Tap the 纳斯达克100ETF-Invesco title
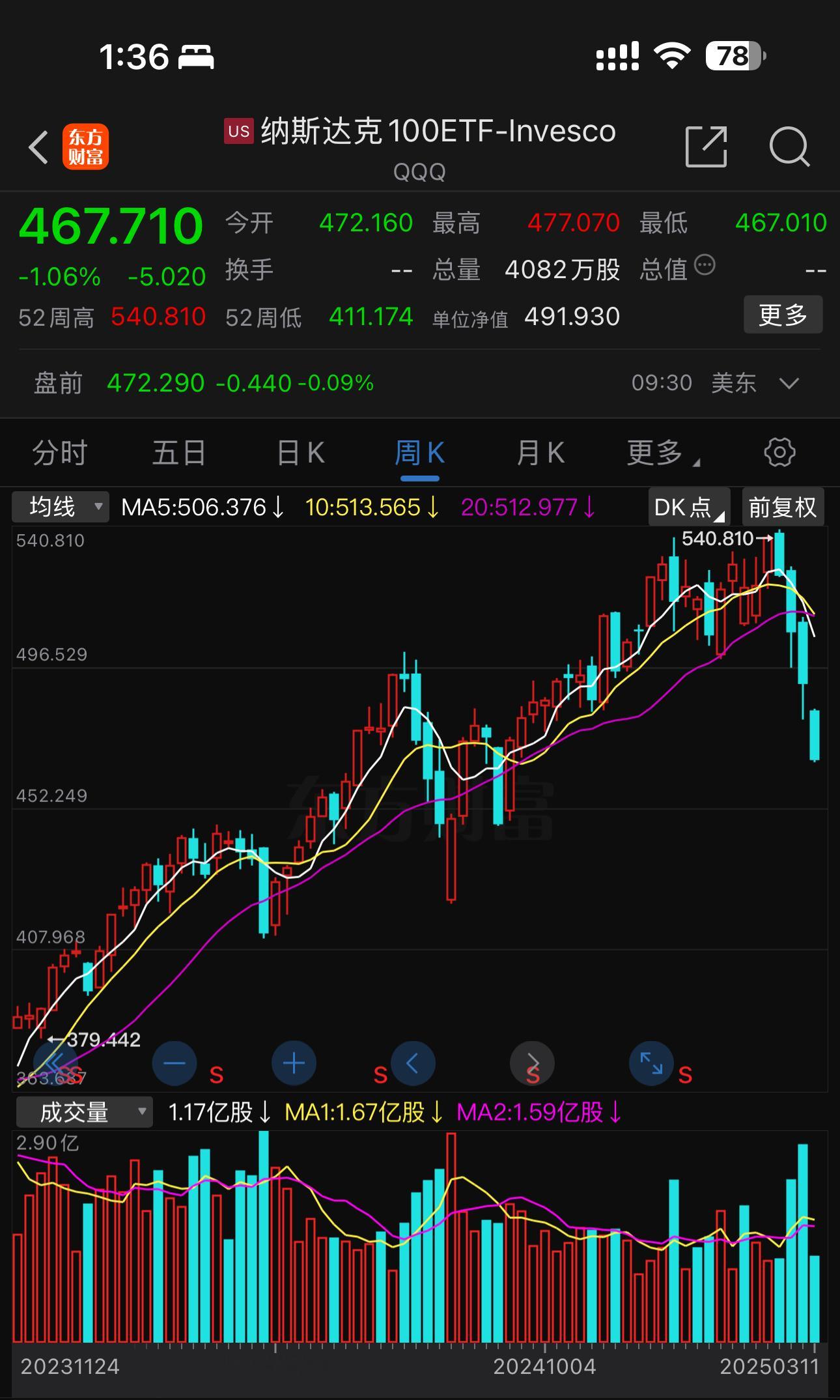The image size is (840, 1400). coord(438,131)
